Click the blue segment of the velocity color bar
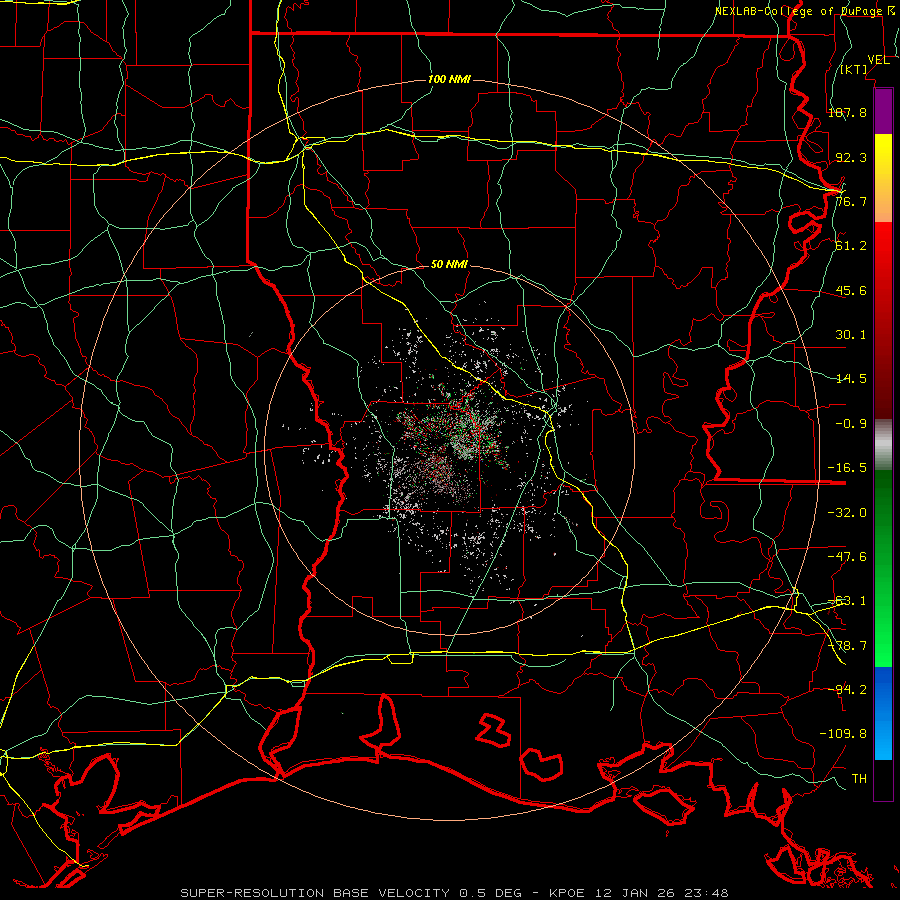 [x=883, y=713]
